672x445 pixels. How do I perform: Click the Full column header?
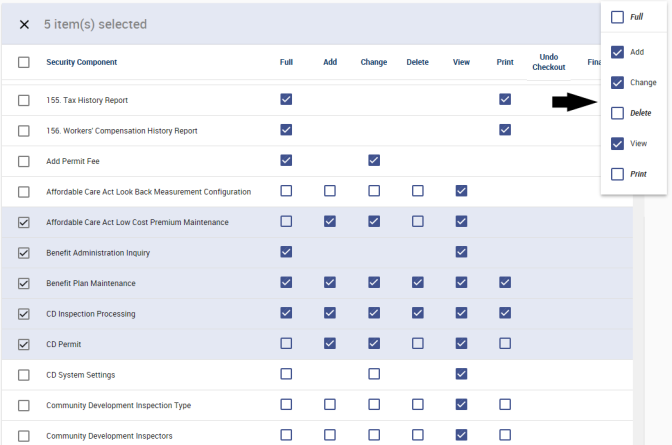[x=286, y=62]
